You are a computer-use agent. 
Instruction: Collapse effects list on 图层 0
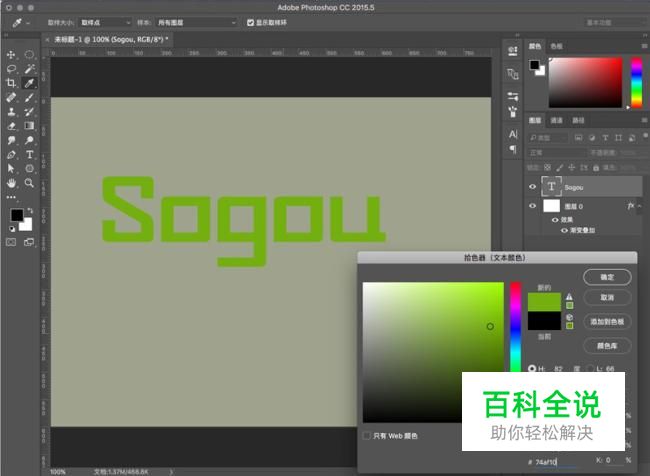coord(640,206)
